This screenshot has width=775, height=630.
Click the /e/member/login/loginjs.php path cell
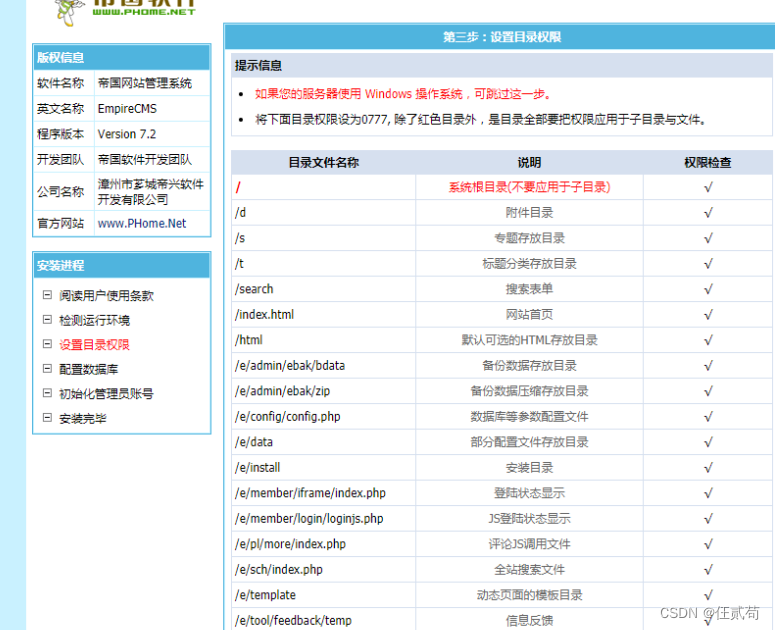pyautogui.click(x=324, y=519)
